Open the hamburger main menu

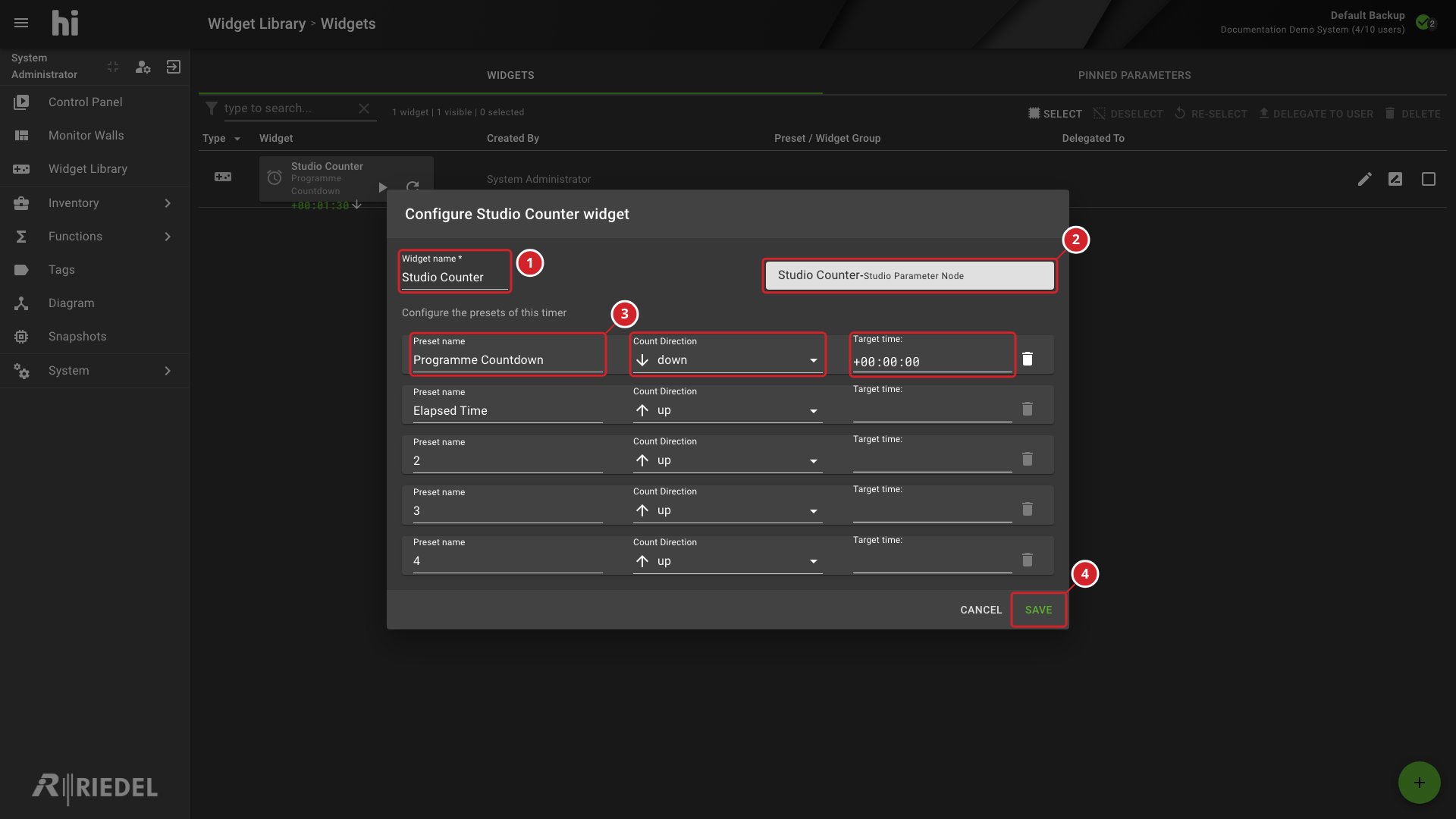(21, 23)
